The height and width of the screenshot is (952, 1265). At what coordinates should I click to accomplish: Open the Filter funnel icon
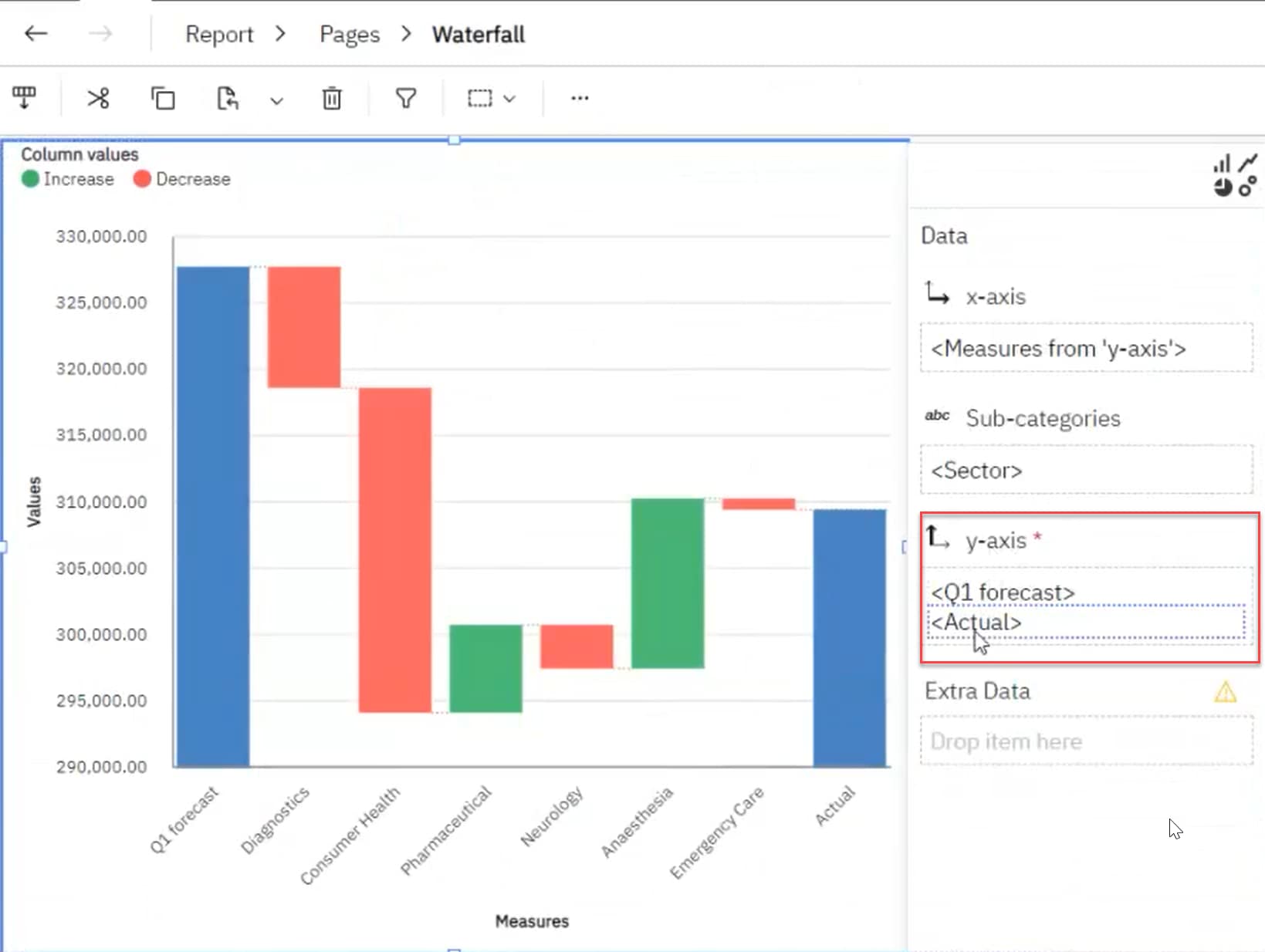coord(406,99)
